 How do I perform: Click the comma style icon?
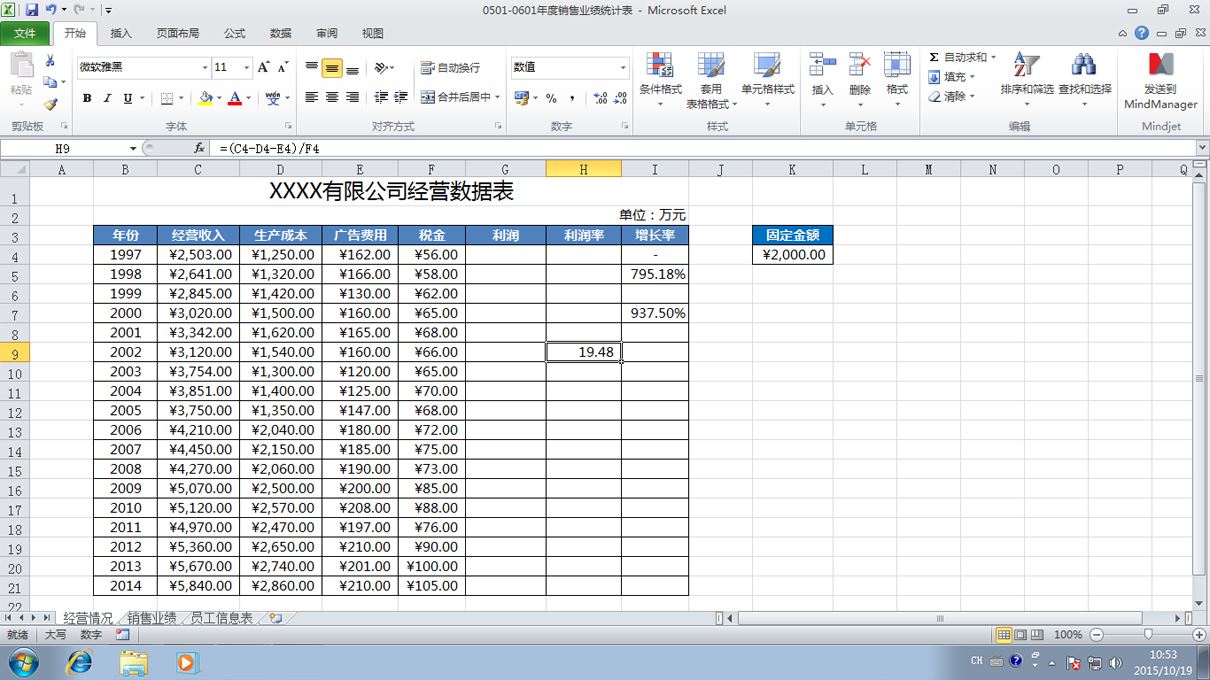(x=572, y=98)
